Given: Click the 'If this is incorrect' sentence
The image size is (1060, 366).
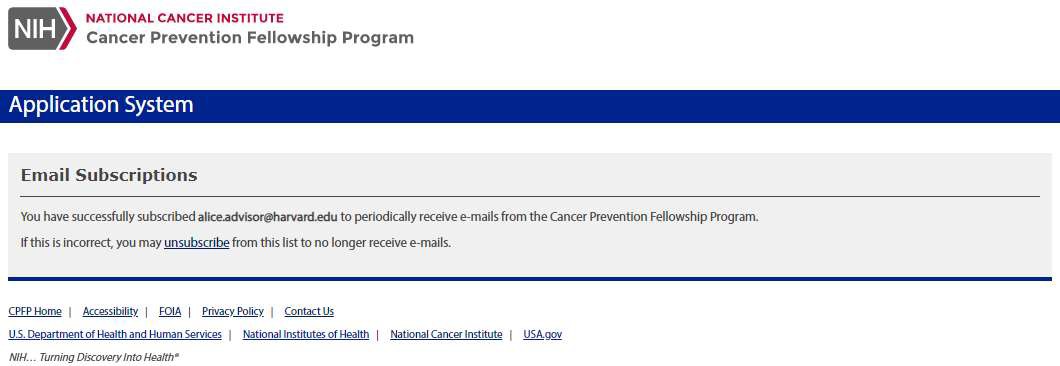Looking at the screenshot, I should click(x=236, y=243).
